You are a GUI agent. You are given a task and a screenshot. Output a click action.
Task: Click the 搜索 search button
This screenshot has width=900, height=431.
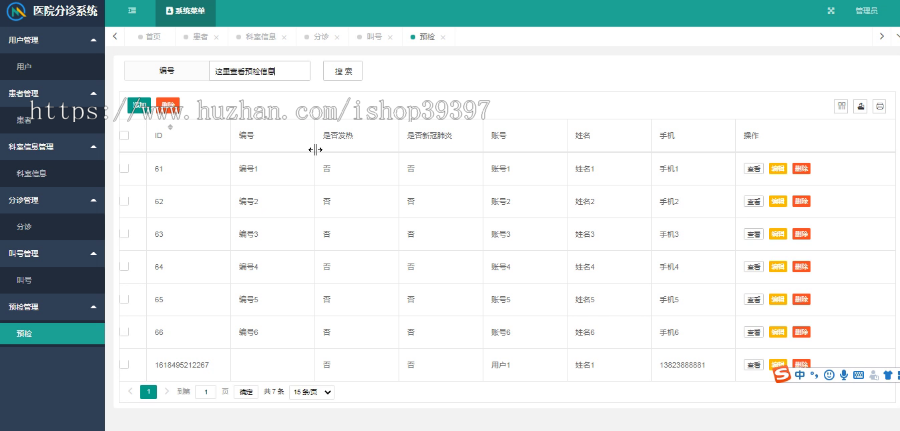343,71
